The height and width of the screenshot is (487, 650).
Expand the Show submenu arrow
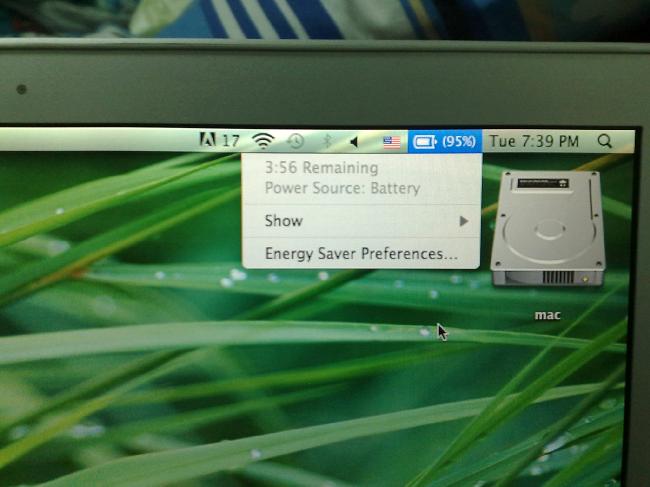(x=463, y=220)
